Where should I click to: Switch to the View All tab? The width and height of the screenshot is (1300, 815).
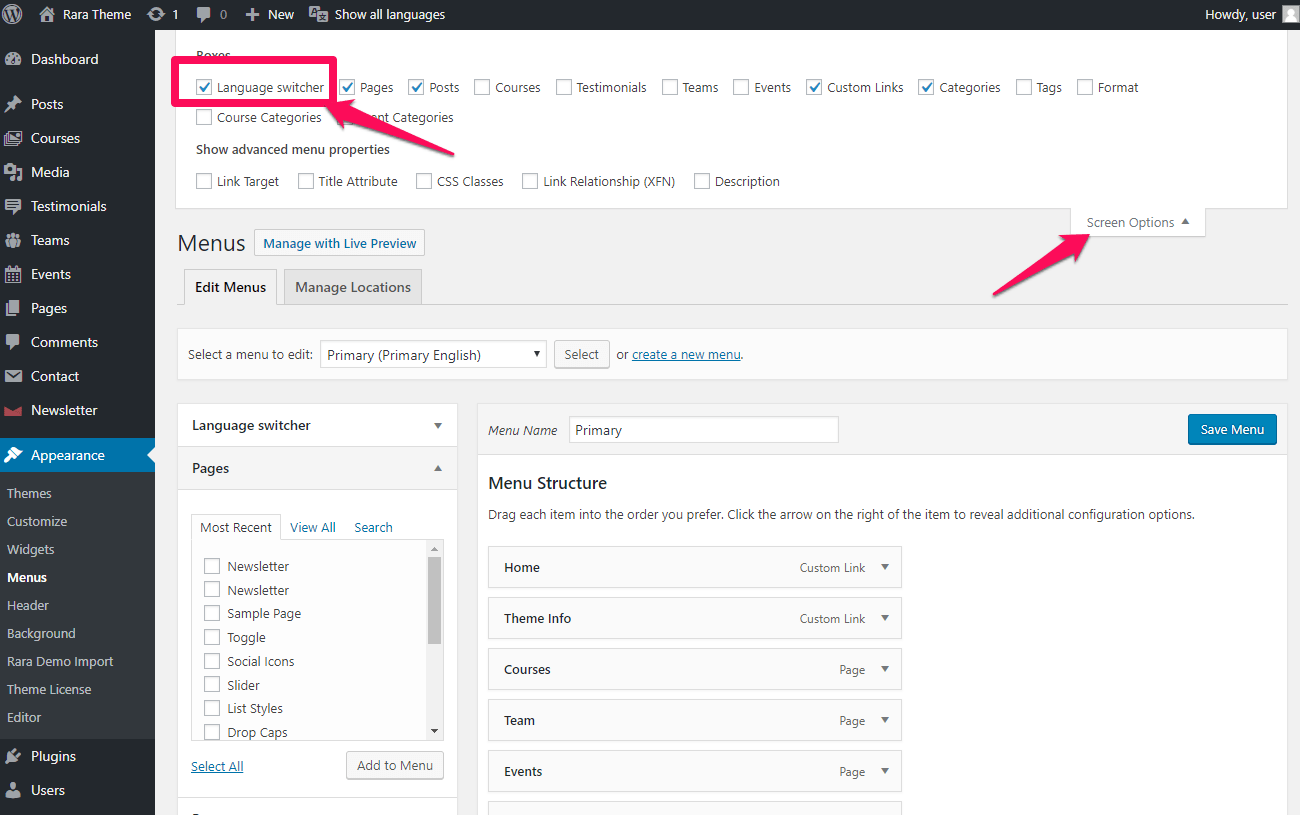point(312,527)
